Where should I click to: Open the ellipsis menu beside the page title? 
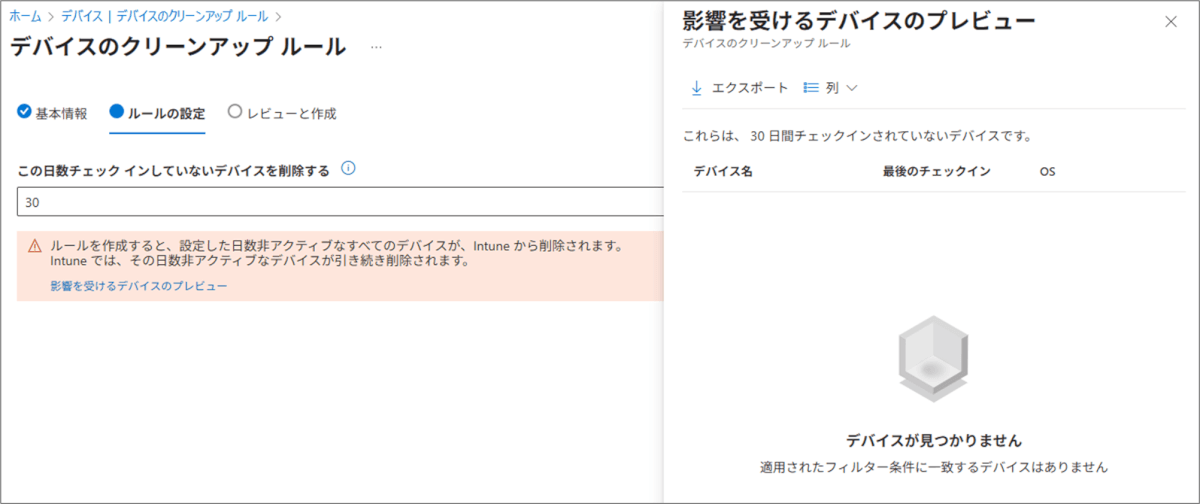pos(376,47)
